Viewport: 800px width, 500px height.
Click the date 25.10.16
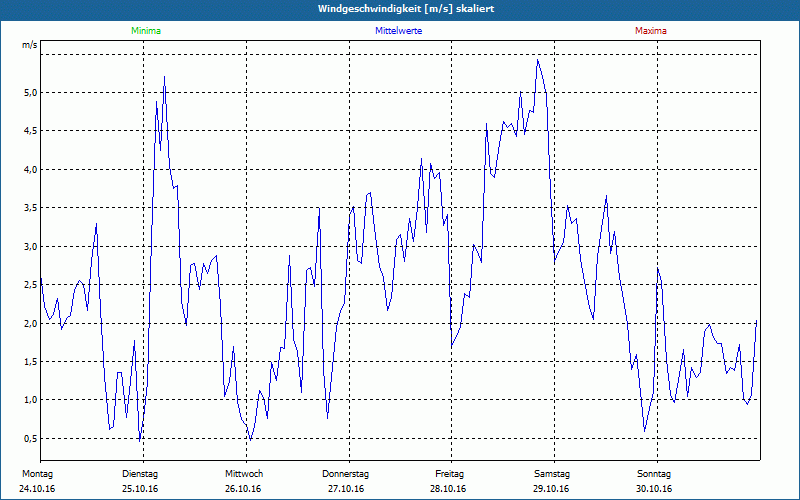point(140,489)
